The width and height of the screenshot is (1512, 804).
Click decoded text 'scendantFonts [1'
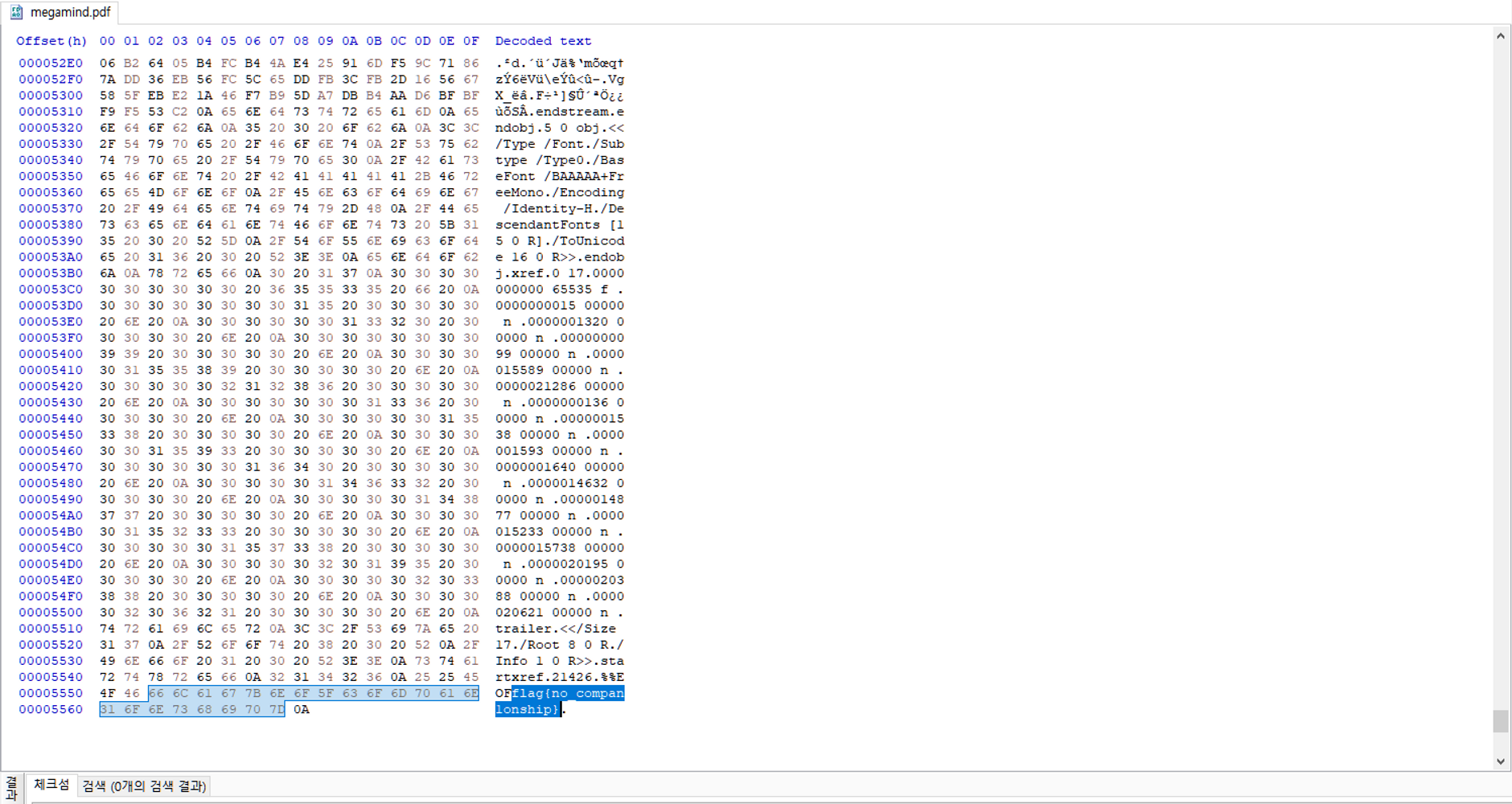(560, 225)
